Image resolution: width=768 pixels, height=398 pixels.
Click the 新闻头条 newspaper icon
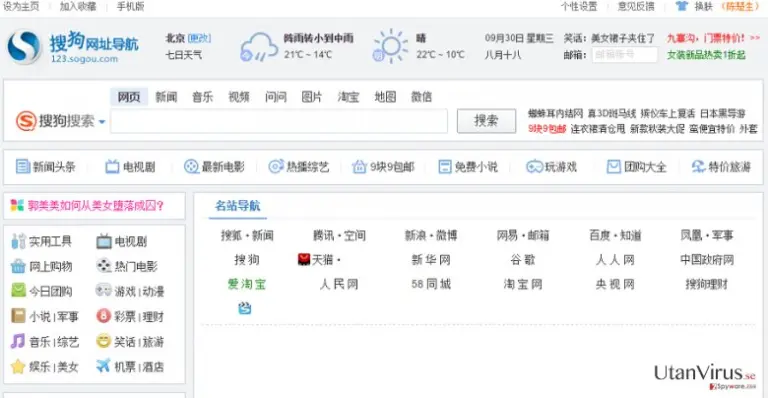23,166
